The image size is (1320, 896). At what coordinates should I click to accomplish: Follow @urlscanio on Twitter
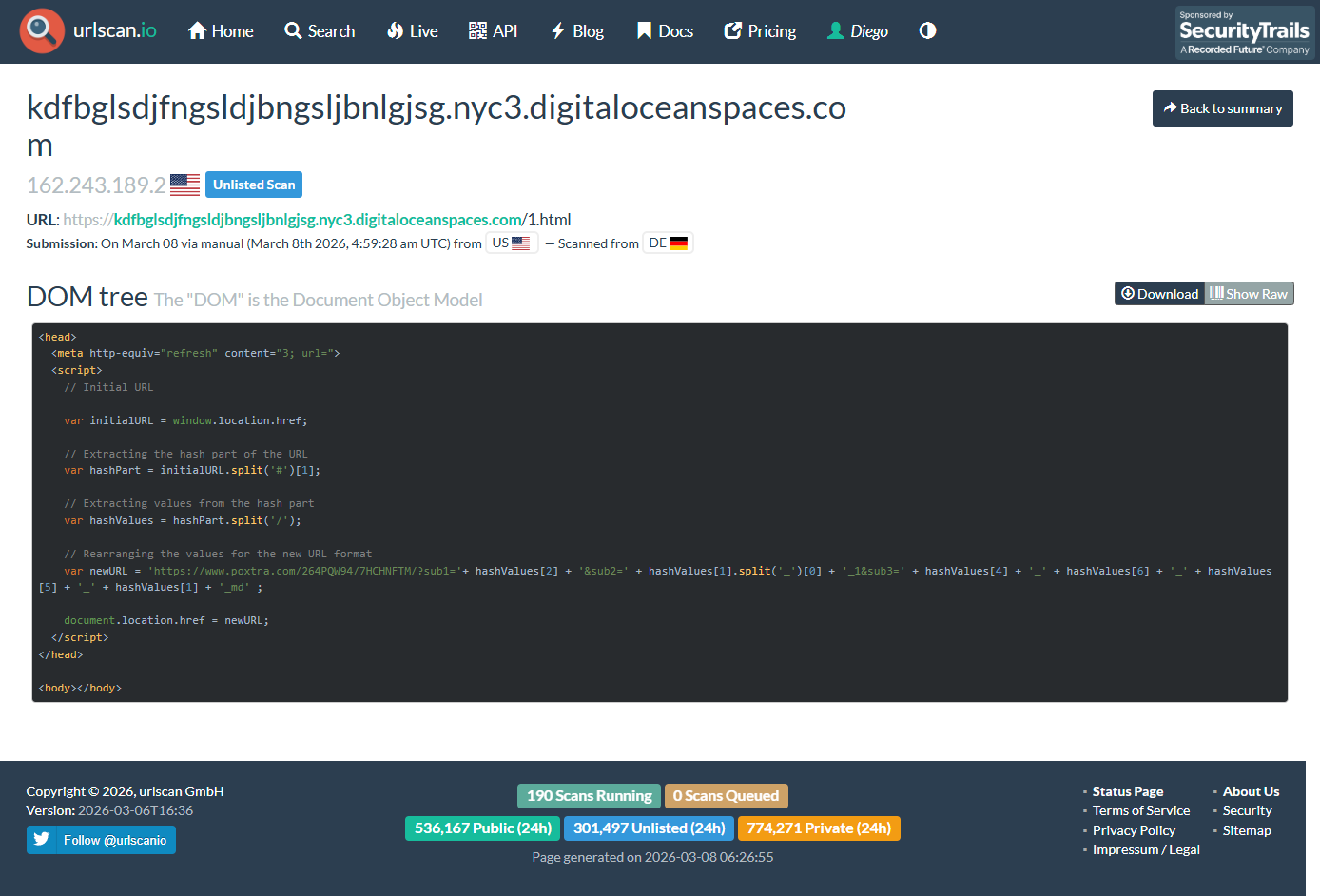tap(101, 840)
